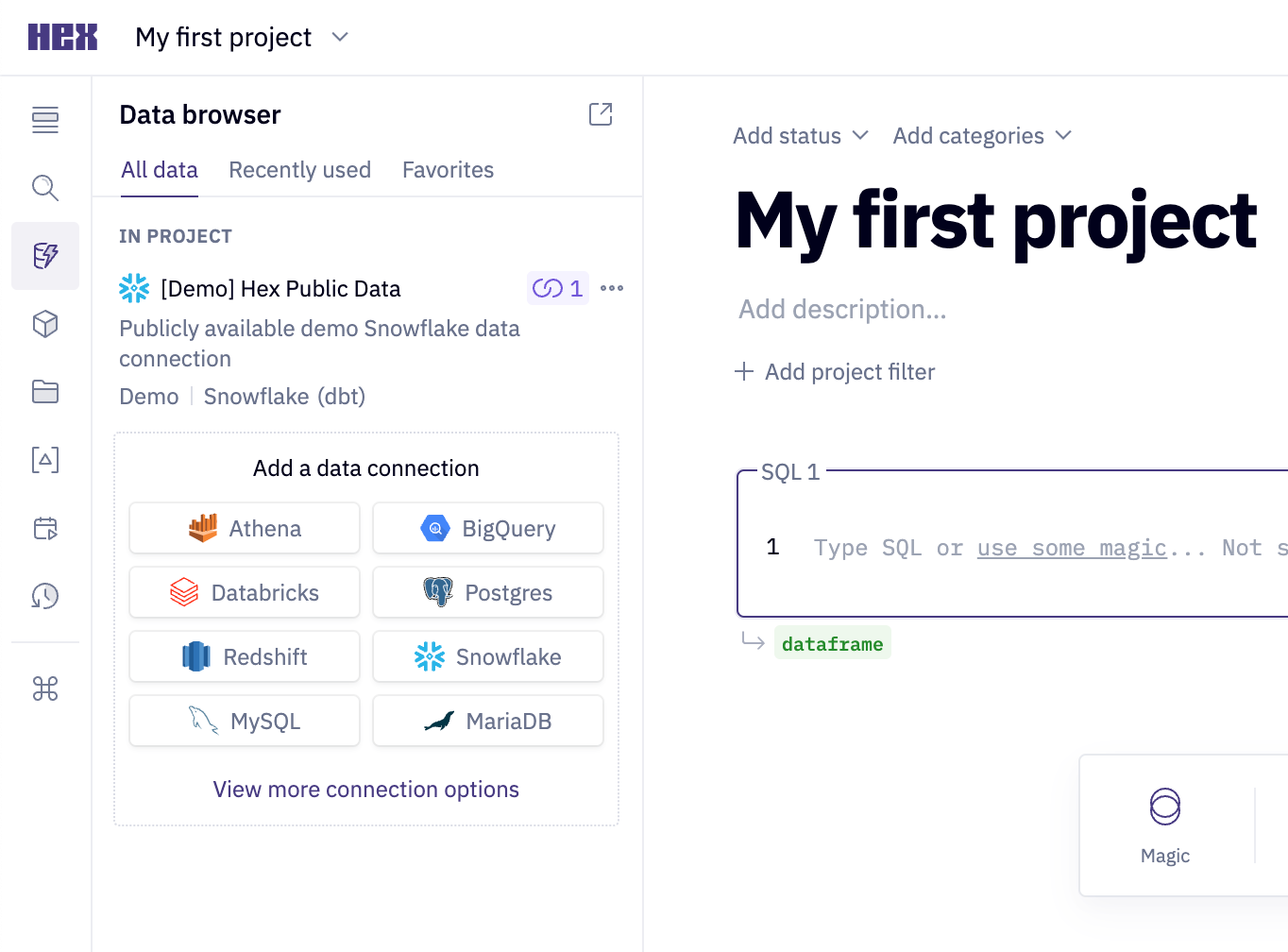The height and width of the screenshot is (952, 1288).
Task: Open the version history clock icon
Action: 45,596
